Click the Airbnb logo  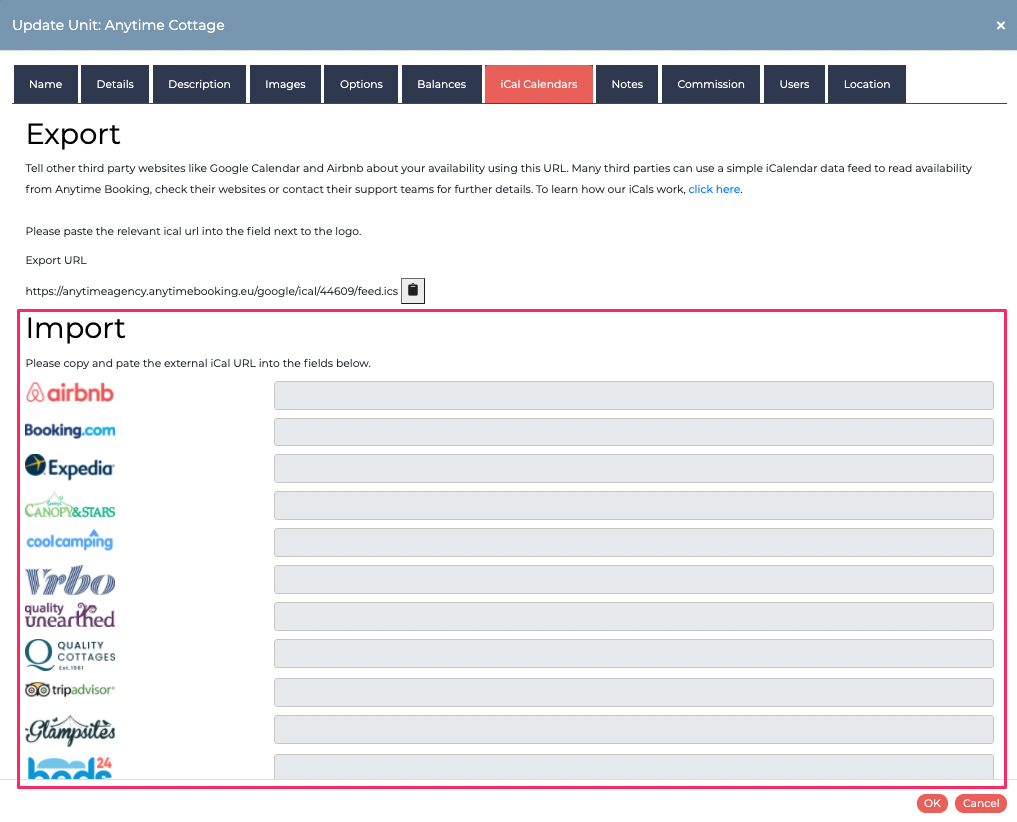[x=70, y=393]
